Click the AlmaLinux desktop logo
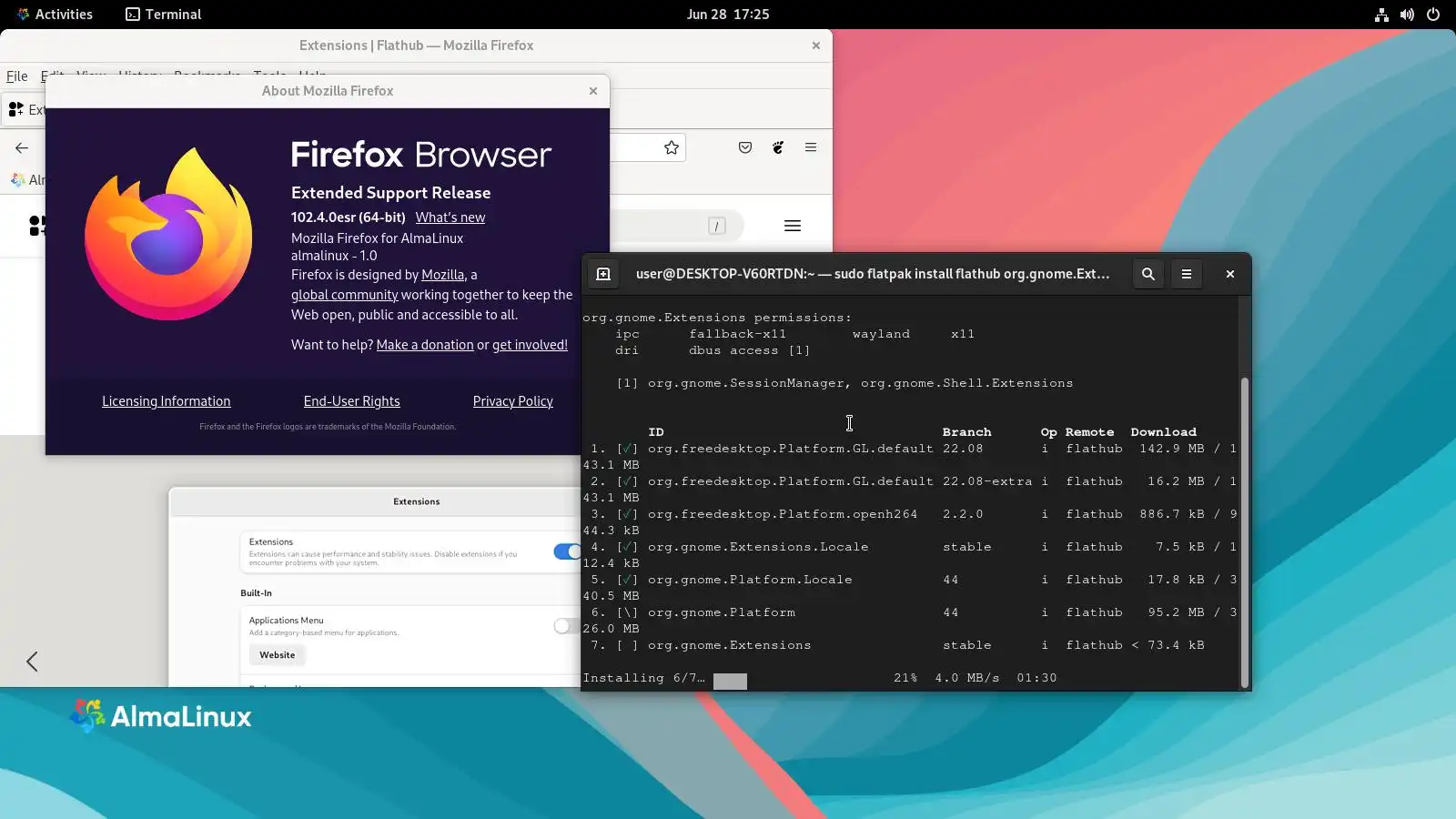 (x=161, y=716)
